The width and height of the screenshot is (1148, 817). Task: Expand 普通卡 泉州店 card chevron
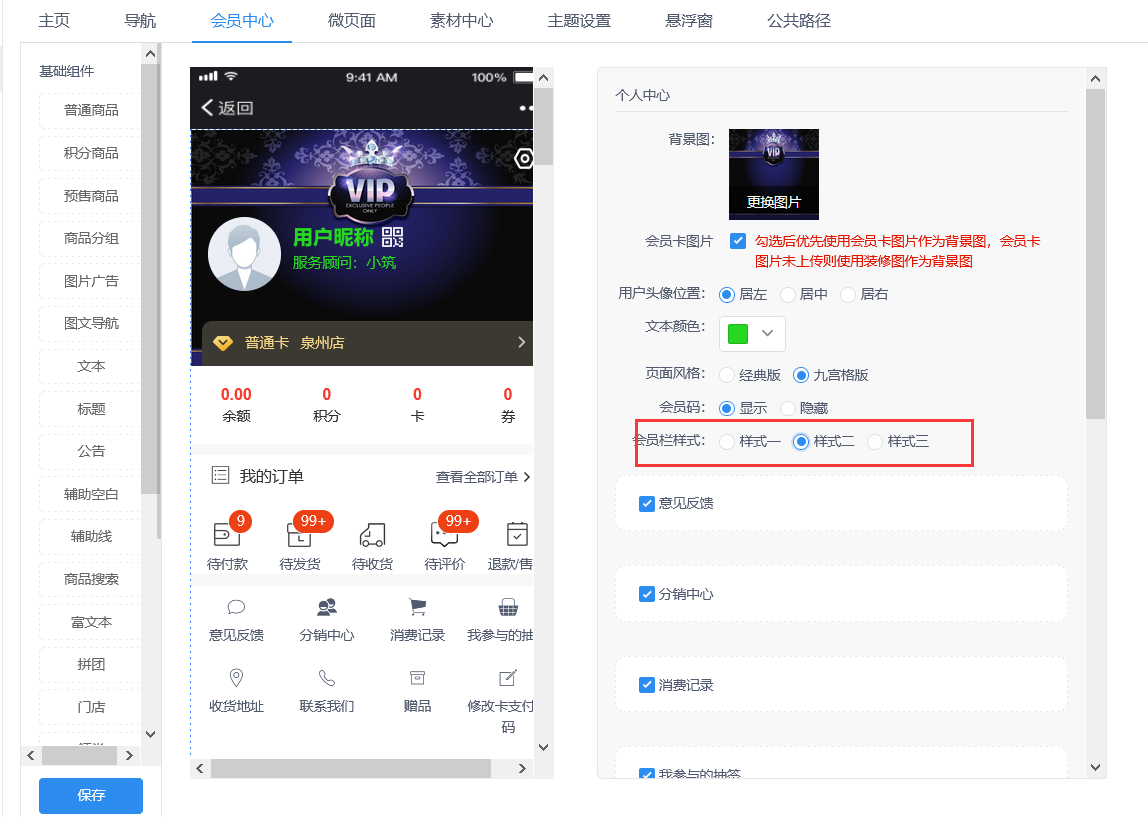click(521, 342)
